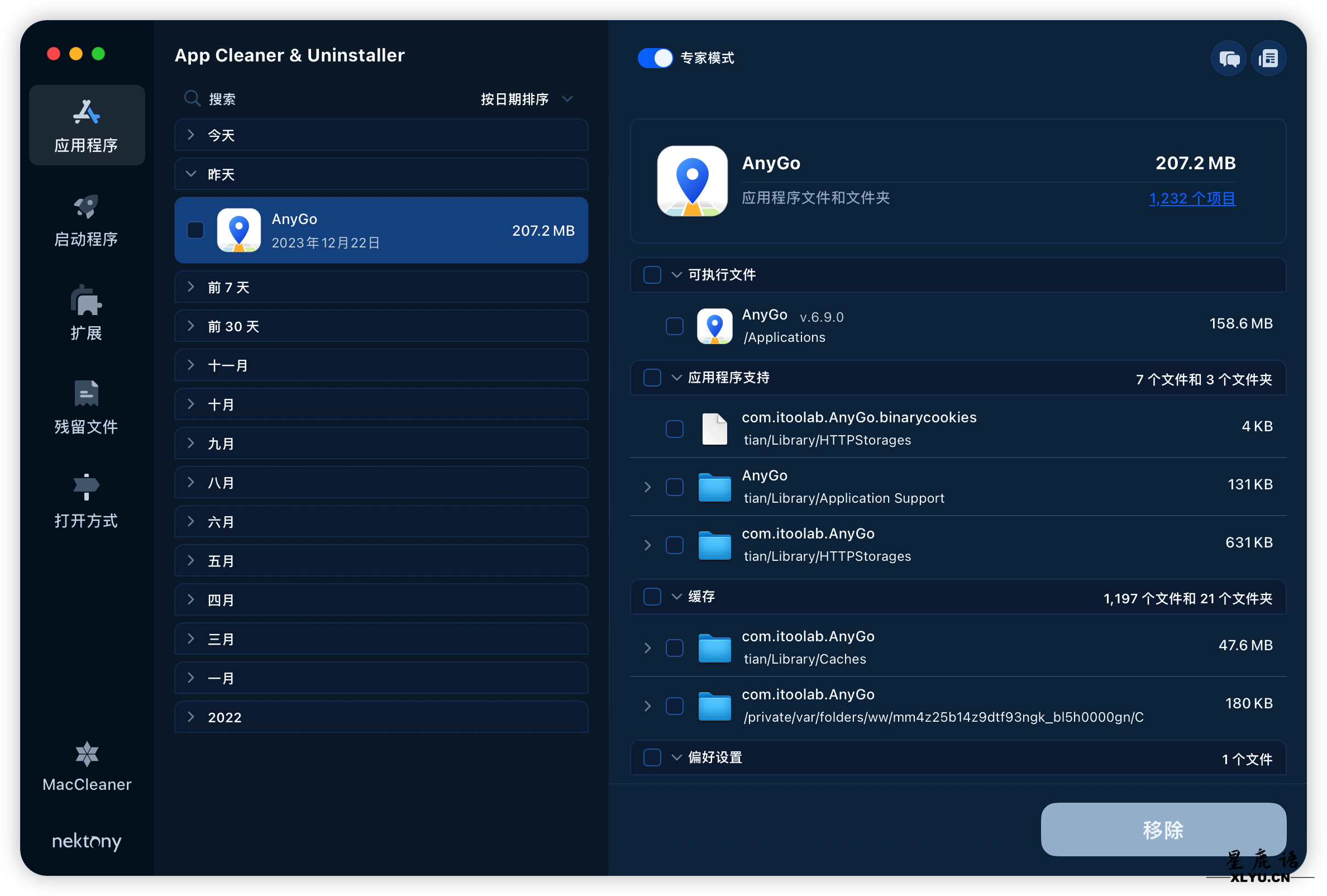Toggle 专家模式 switch off
This screenshot has width=1327, height=896.
tap(655, 58)
